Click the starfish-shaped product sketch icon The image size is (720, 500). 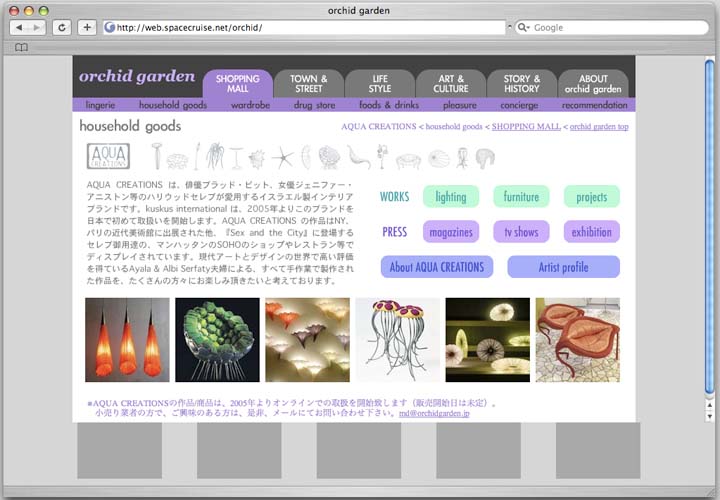[x=281, y=157]
